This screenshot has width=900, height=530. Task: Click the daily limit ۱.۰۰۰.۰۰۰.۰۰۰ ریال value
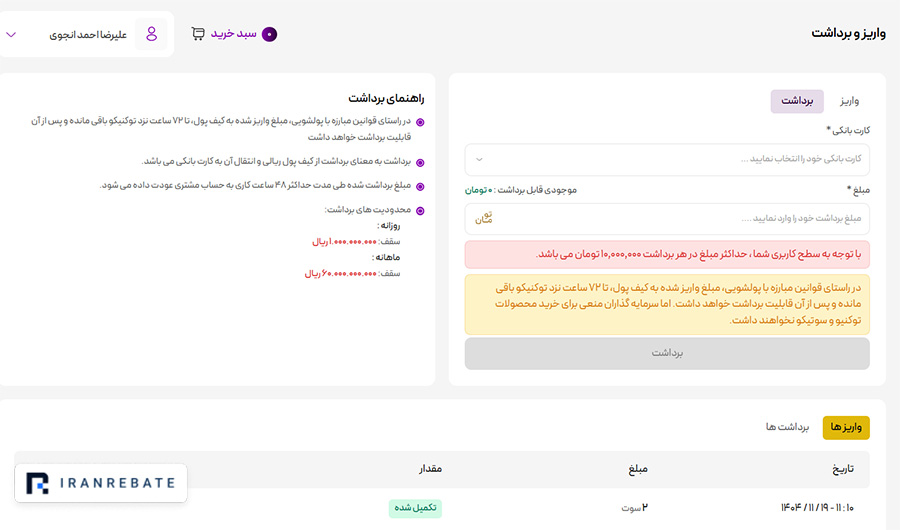pyautogui.click(x=344, y=242)
